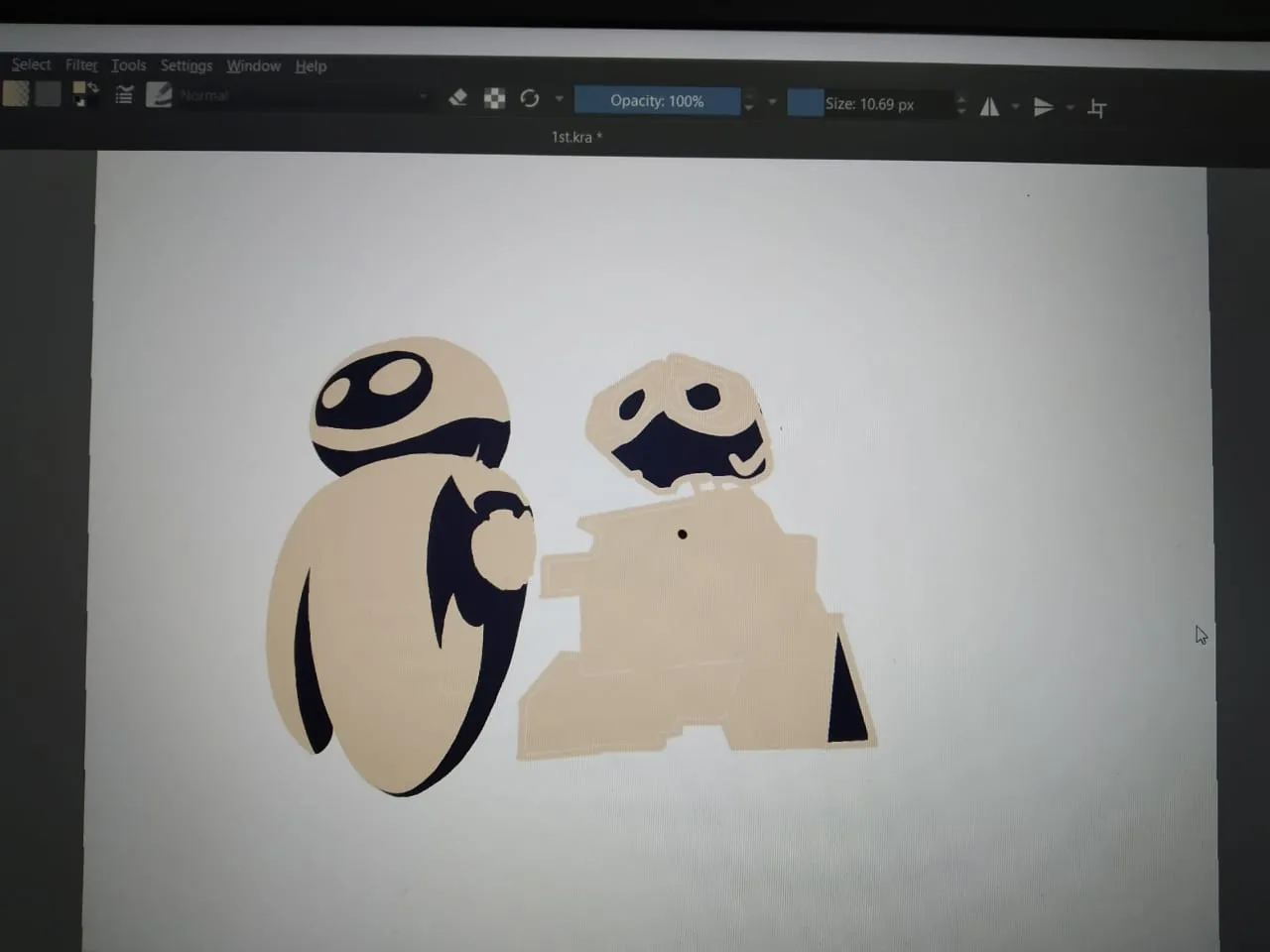This screenshot has height=952, width=1270.
Task: Open the Filter menu
Action: tap(81, 64)
